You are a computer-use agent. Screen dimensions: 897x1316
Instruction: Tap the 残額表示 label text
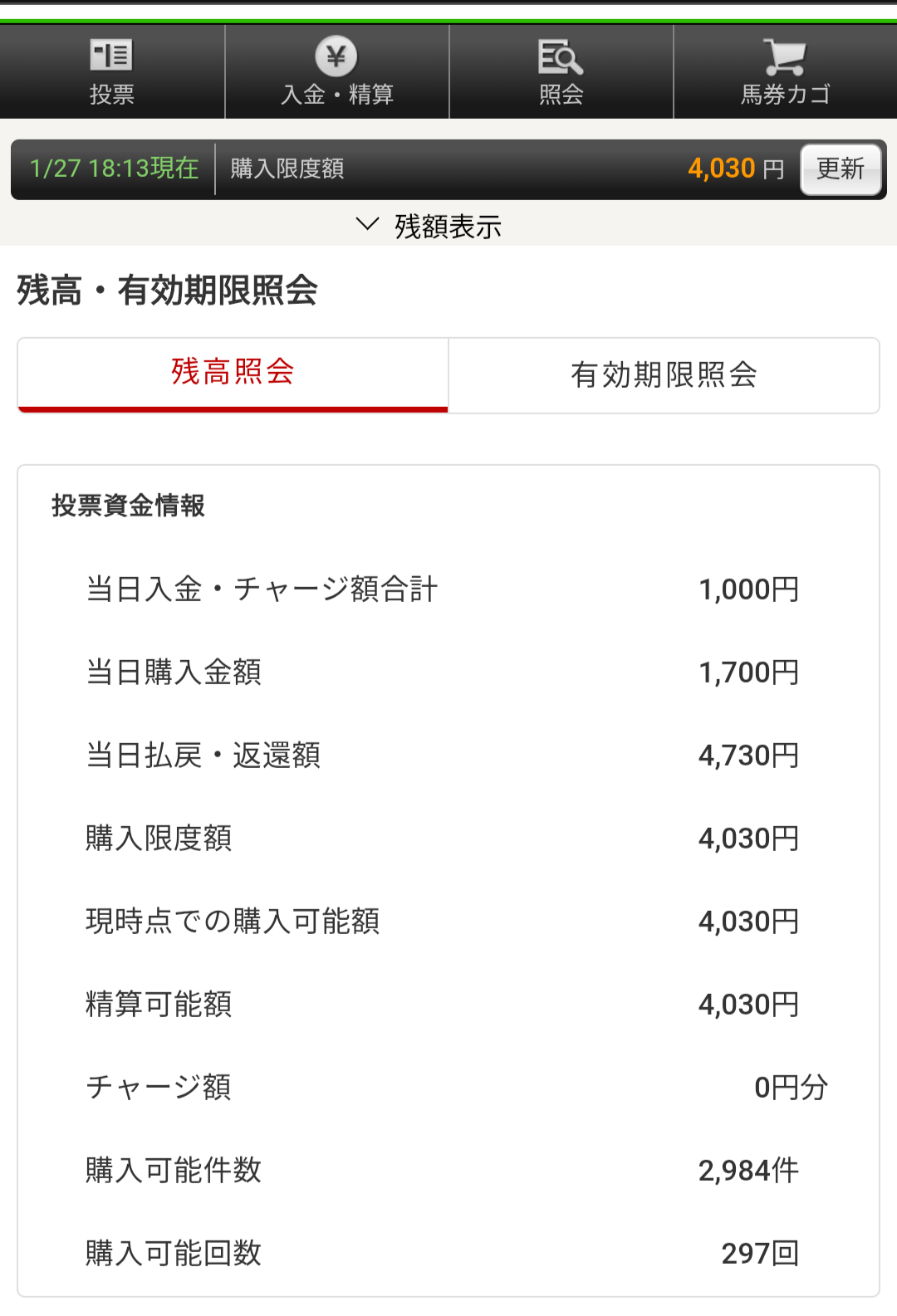(448, 227)
